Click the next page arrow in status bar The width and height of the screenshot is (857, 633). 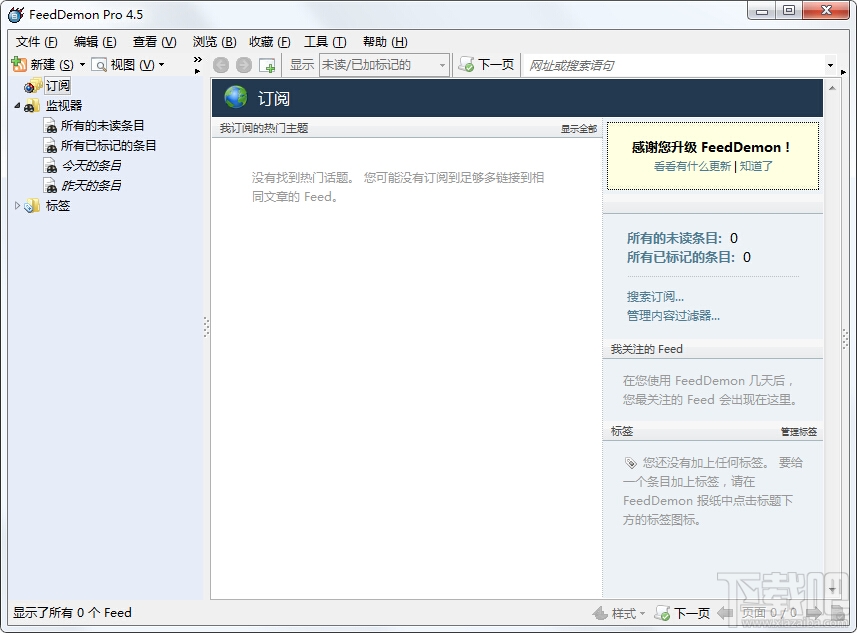pyautogui.click(x=813, y=613)
